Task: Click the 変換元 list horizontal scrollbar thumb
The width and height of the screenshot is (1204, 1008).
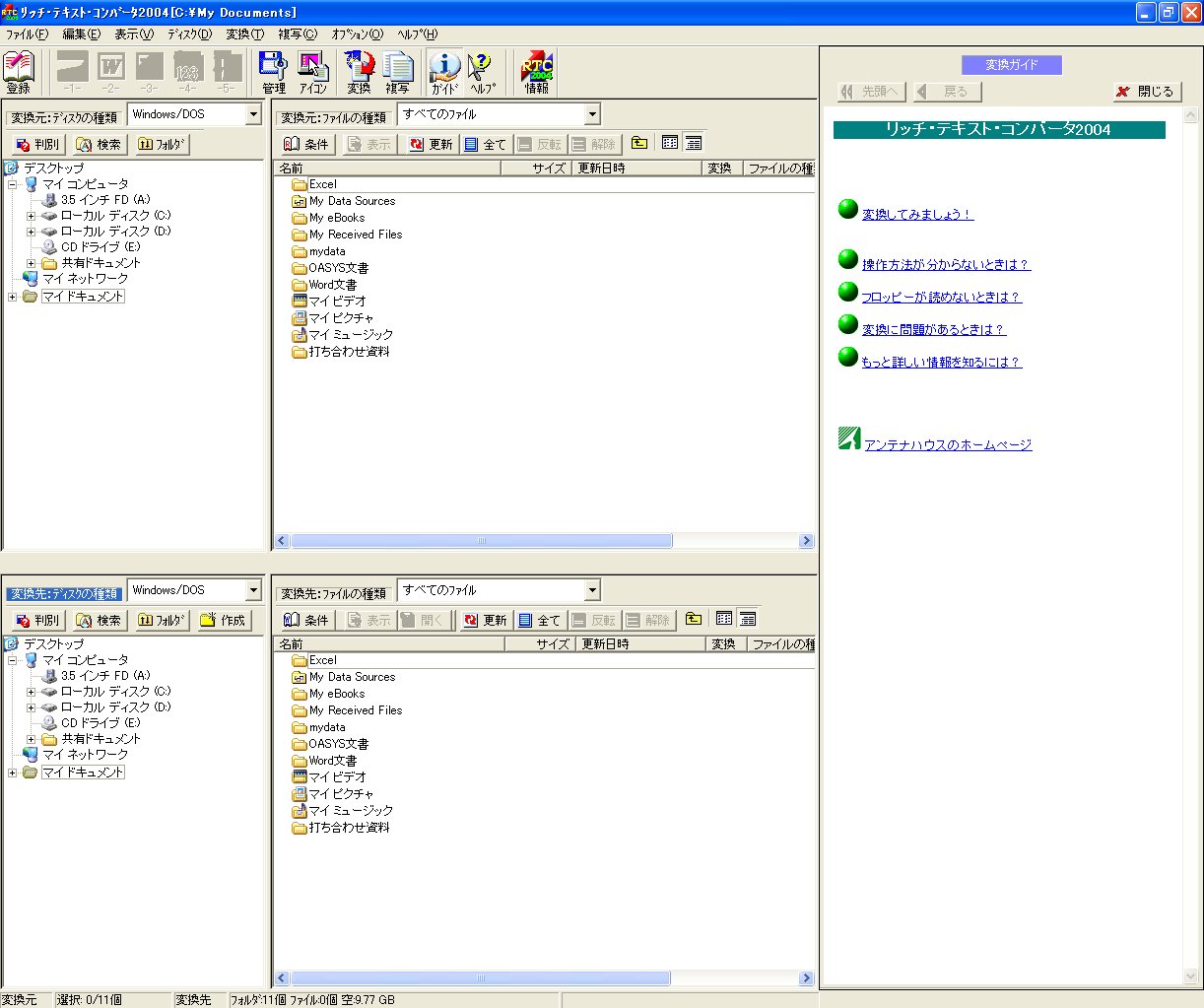Action: pyautogui.click(x=482, y=541)
